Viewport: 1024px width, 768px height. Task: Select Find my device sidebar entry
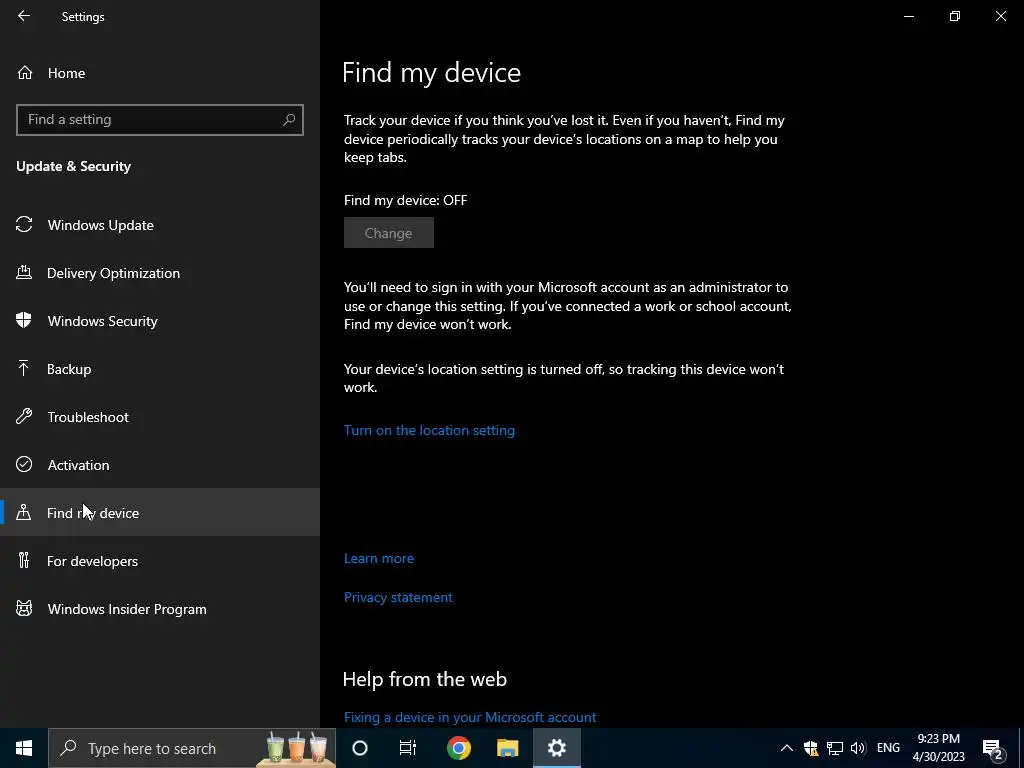point(160,513)
